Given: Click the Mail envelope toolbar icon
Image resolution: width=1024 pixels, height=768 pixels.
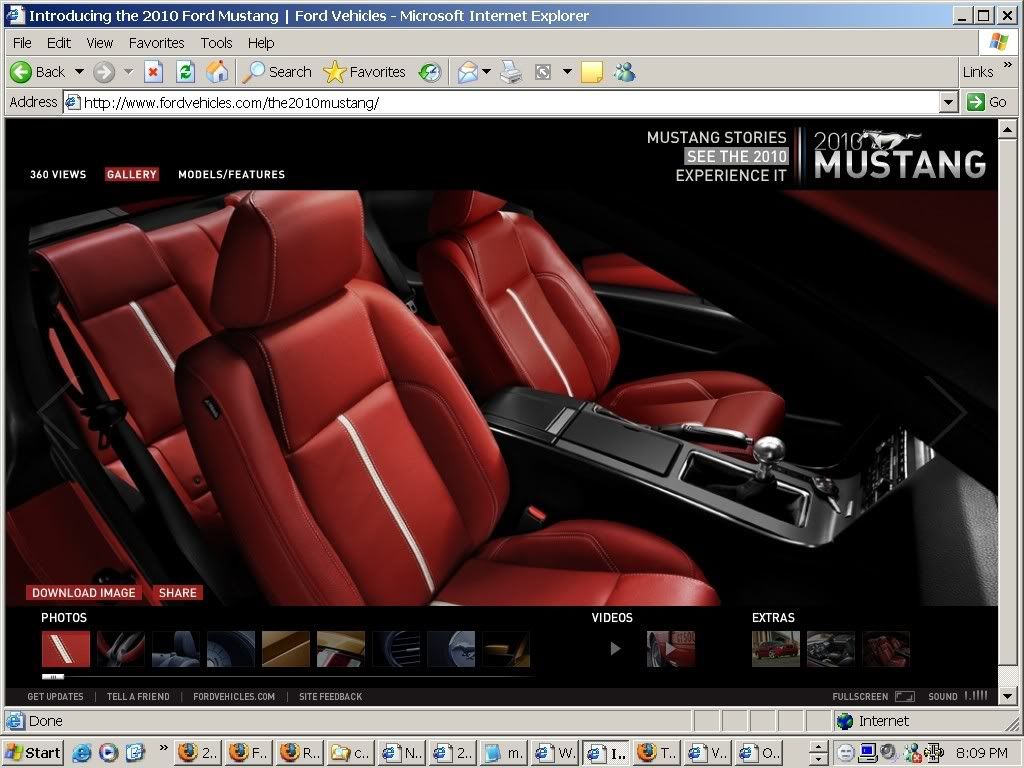Looking at the screenshot, I should coord(468,72).
